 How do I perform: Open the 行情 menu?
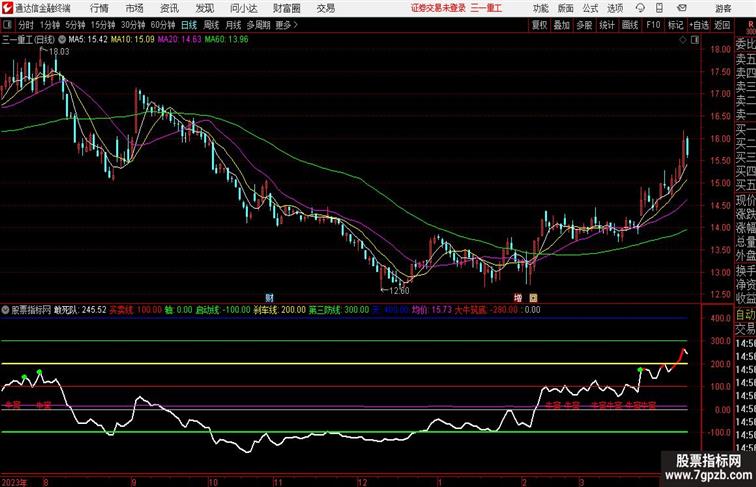[99, 8]
